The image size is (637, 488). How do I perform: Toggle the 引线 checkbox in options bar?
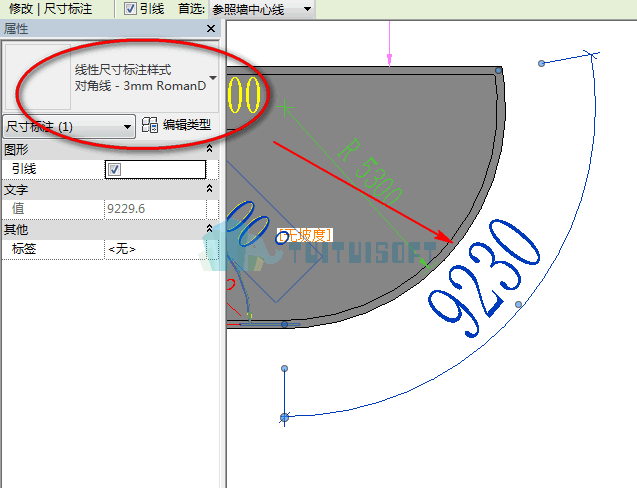[x=130, y=9]
